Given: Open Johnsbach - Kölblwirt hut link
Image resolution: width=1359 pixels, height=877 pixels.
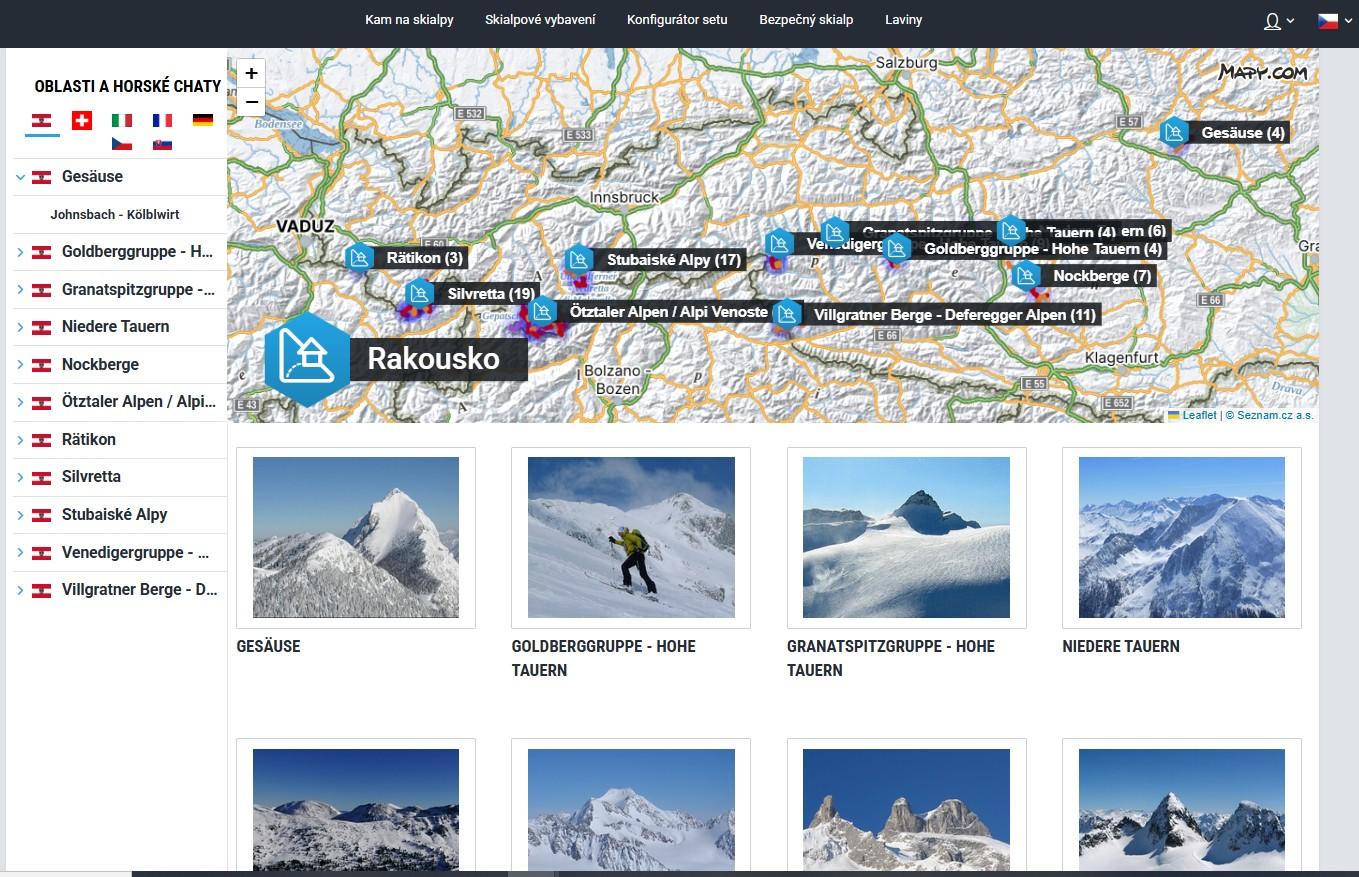Looking at the screenshot, I should [x=115, y=215].
